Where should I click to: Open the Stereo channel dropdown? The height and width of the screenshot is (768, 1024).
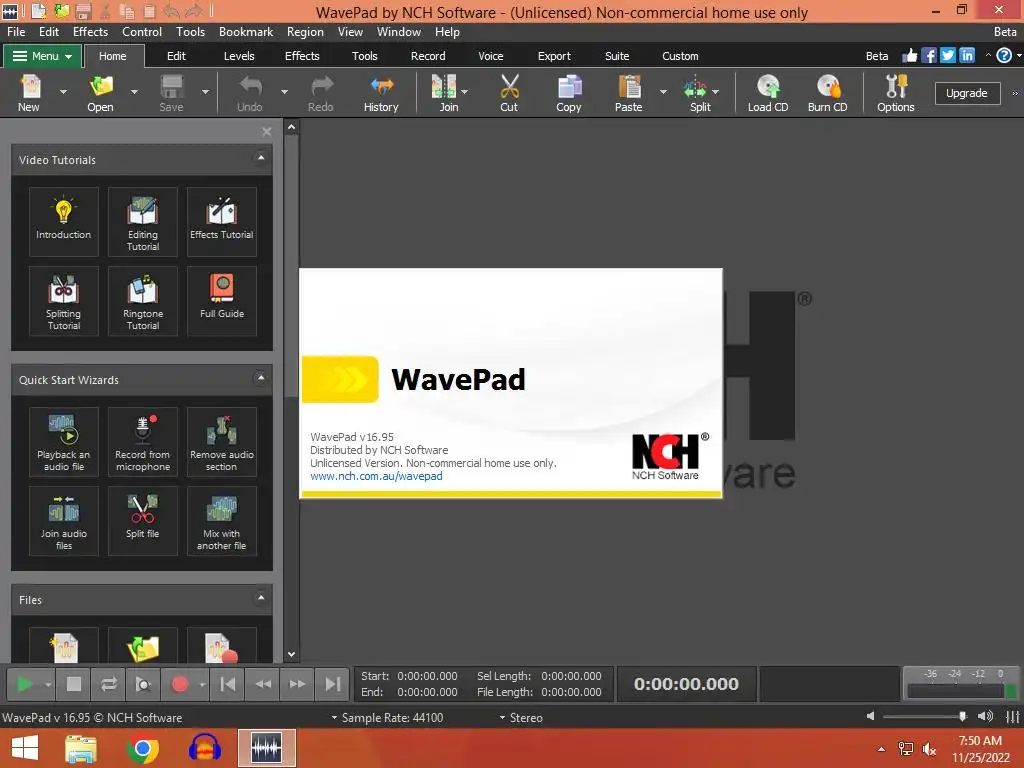click(x=521, y=718)
